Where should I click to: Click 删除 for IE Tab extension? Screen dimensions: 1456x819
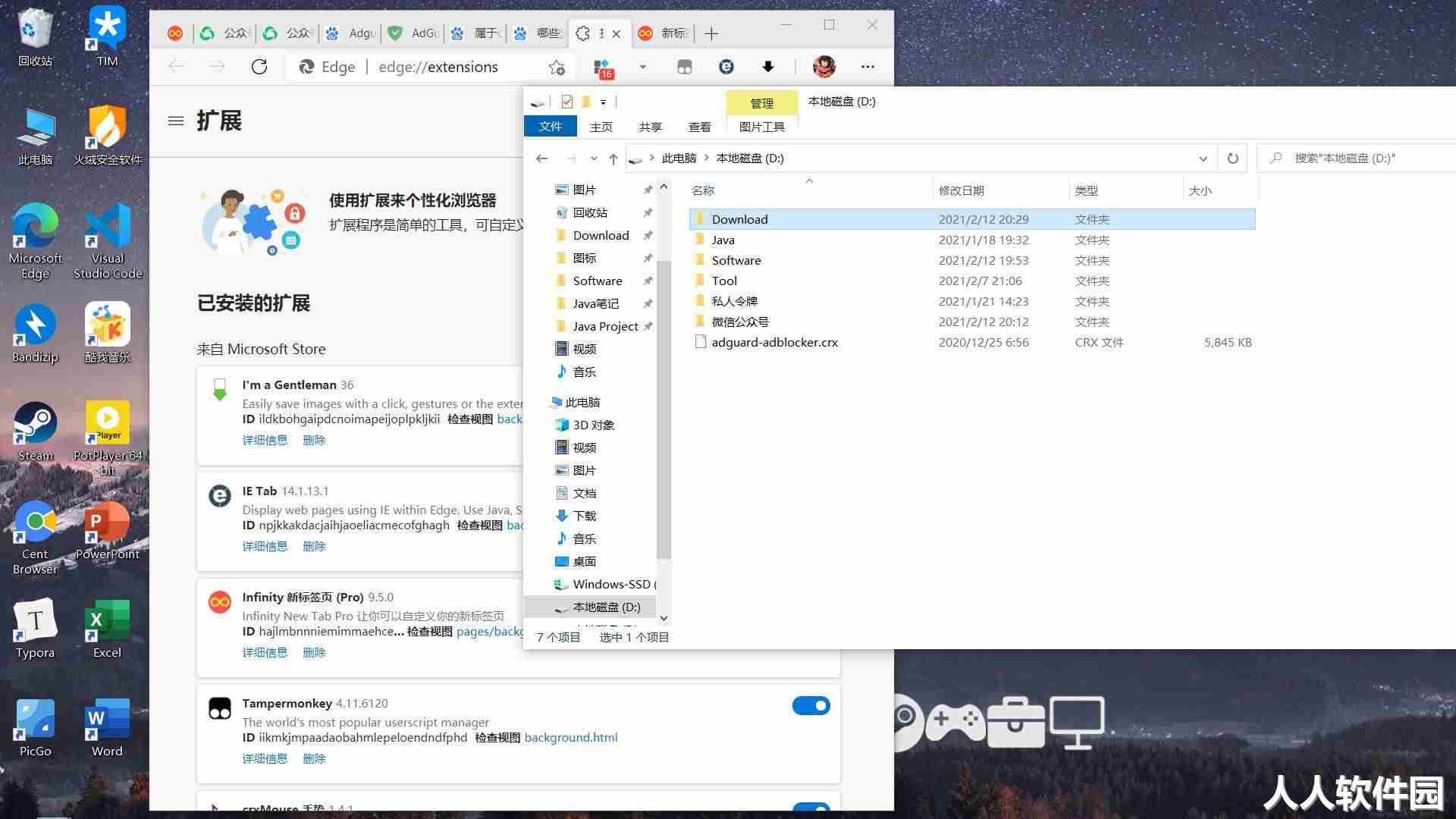(x=314, y=546)
